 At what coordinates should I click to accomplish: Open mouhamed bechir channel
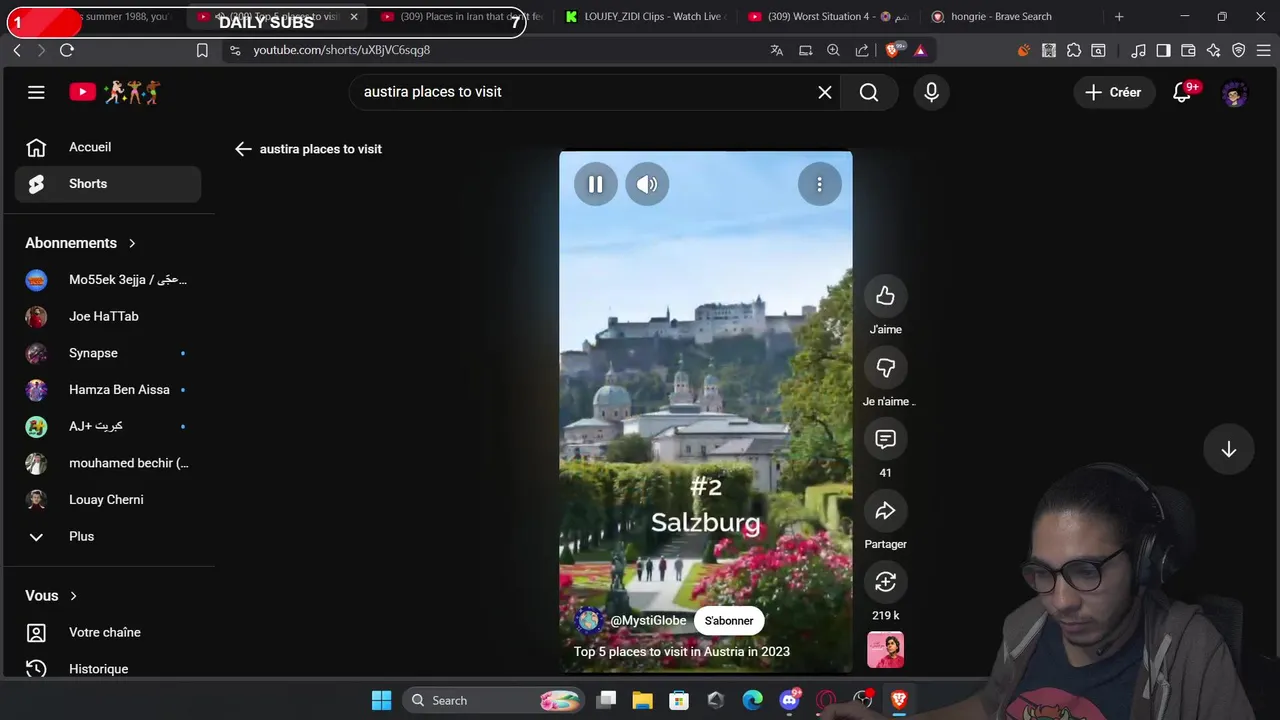tap(108, 463)
